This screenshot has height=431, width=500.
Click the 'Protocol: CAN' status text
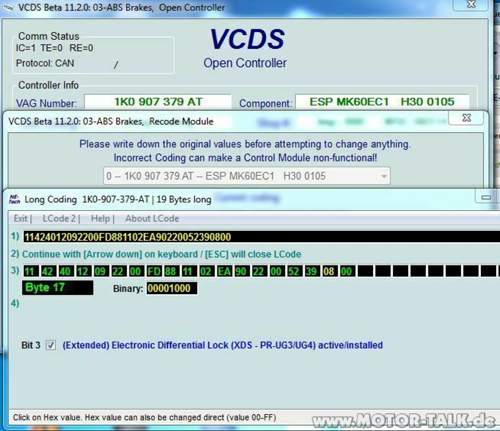pos(45,63)
